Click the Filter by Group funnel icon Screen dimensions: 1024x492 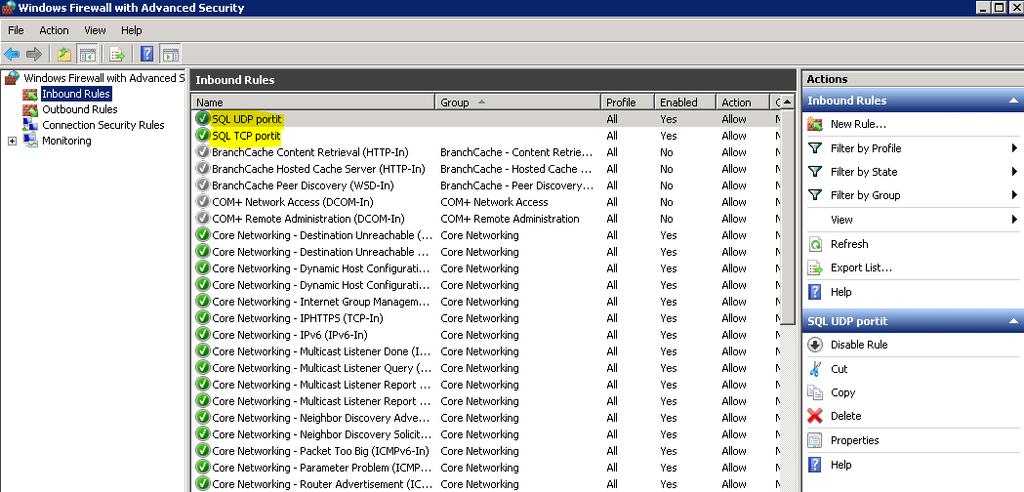(x=815, y=195)
